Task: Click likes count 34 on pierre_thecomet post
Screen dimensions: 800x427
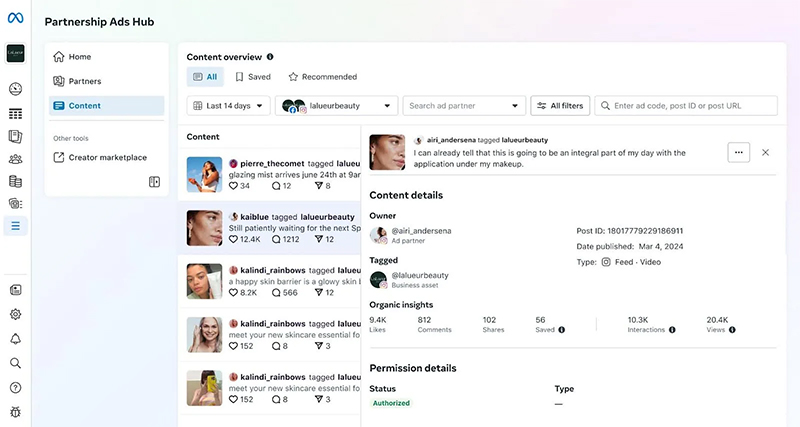Action: coord(239,186)
